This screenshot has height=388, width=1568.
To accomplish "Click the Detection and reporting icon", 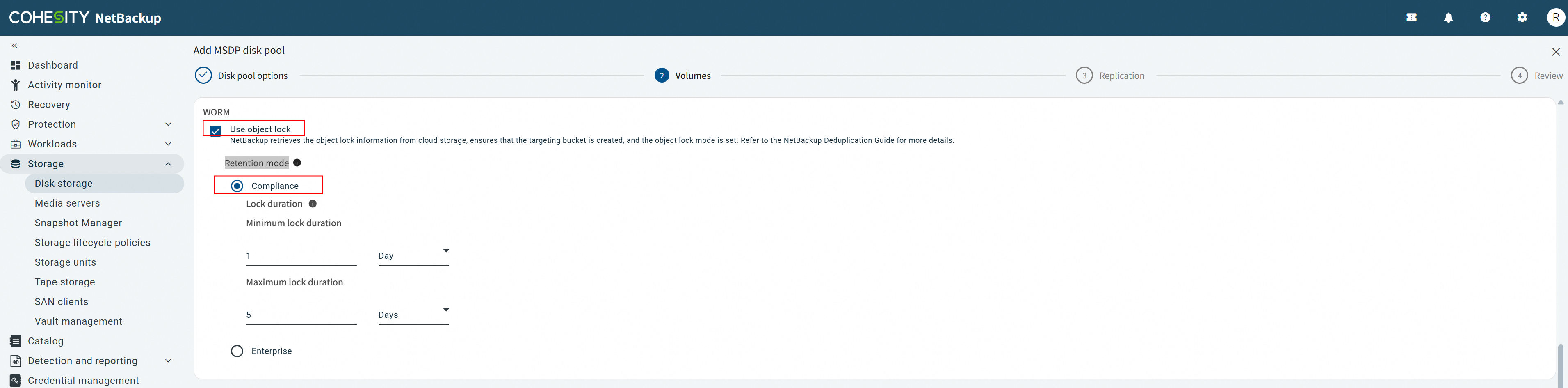I will [16, 361].
